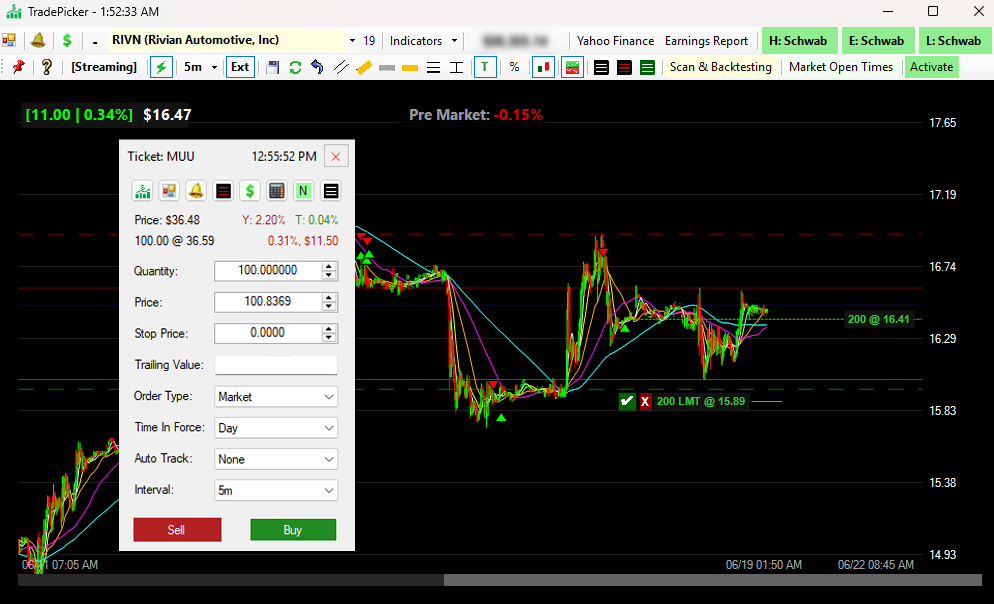The height and width of the screenshot is (604, 994).
Task: Open the Time In Force Day dropdown
Action: (x=276, y=428)
